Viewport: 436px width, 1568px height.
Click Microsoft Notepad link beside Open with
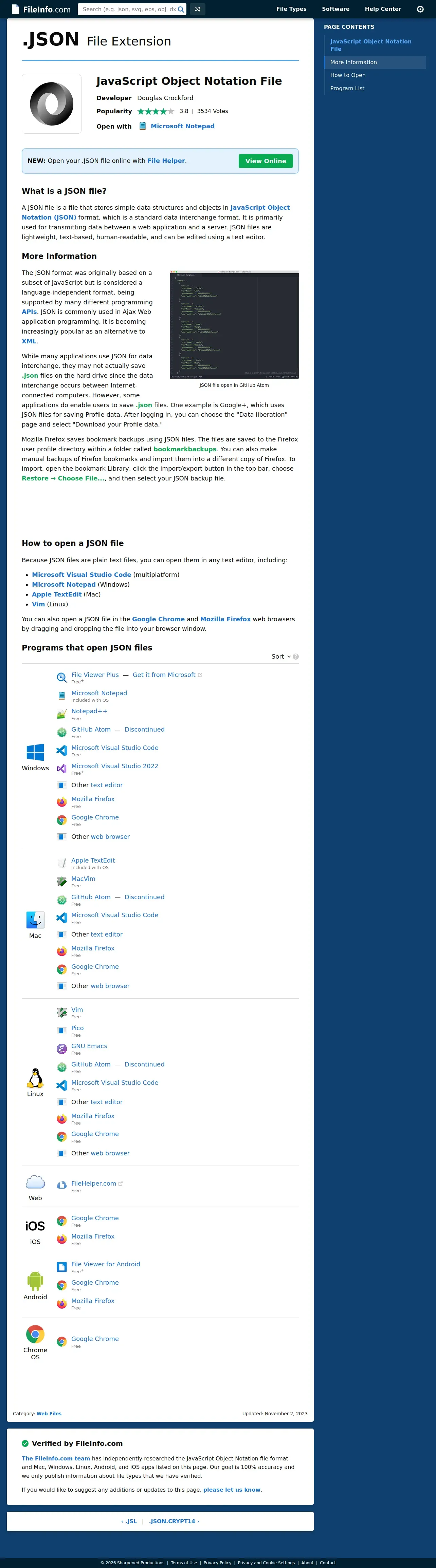point(183,126)
